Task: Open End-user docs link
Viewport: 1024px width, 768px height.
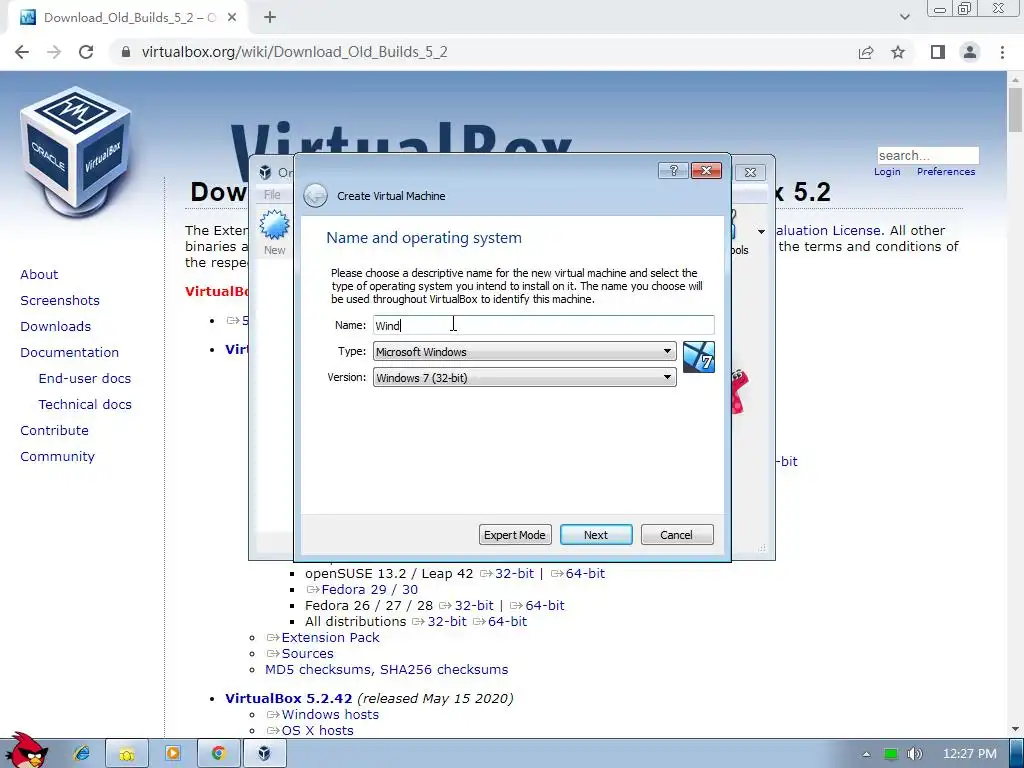Action: pyautogui.click(x=85, y=379)
